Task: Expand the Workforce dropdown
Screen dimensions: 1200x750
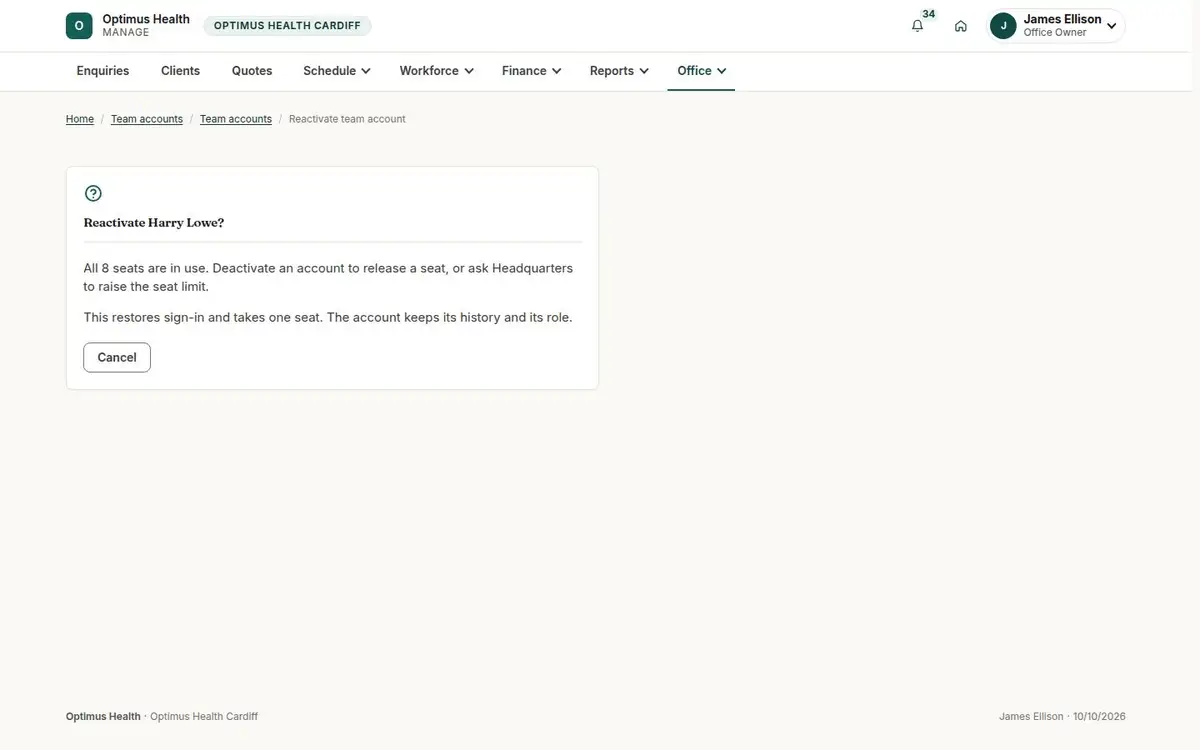Action: point(436,71)
